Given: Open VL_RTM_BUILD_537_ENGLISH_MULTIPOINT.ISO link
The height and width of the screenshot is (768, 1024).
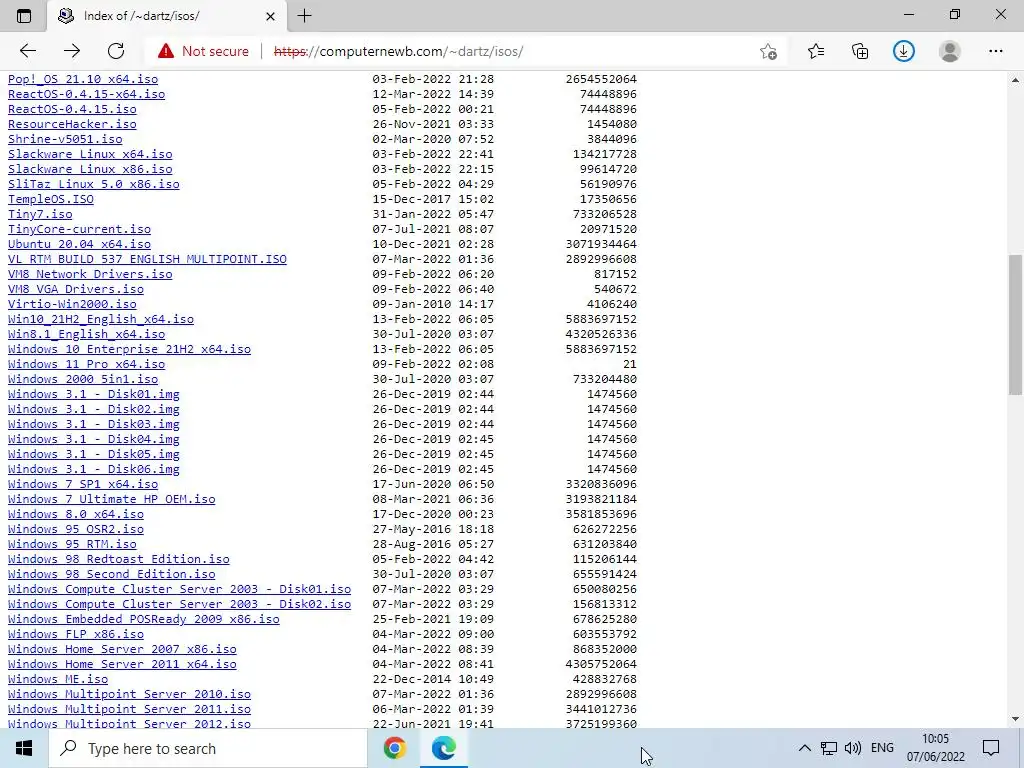Looking at the screenshot, I should click(x=147, y=259).
